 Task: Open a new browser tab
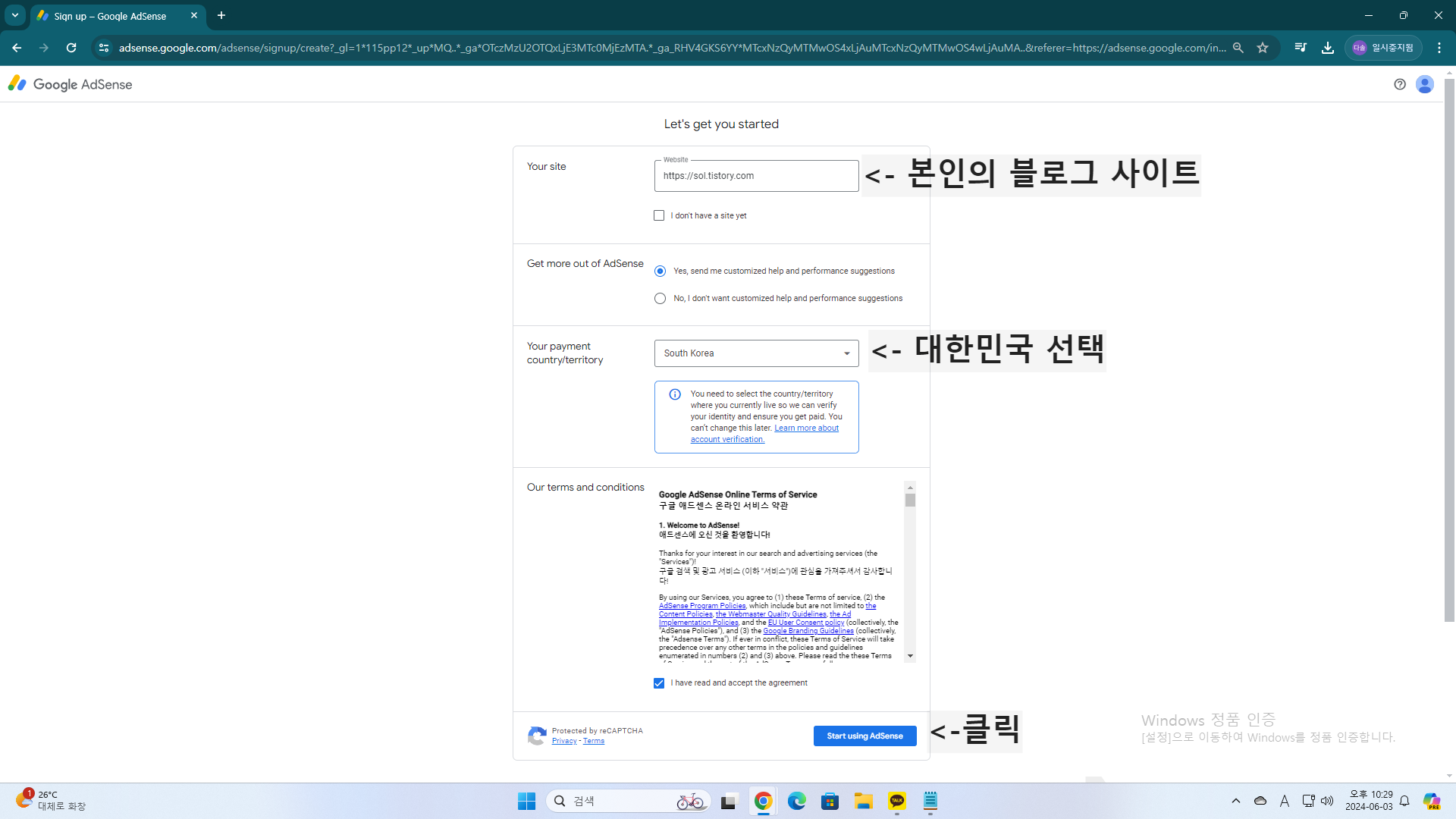click(x=221, y=15)
